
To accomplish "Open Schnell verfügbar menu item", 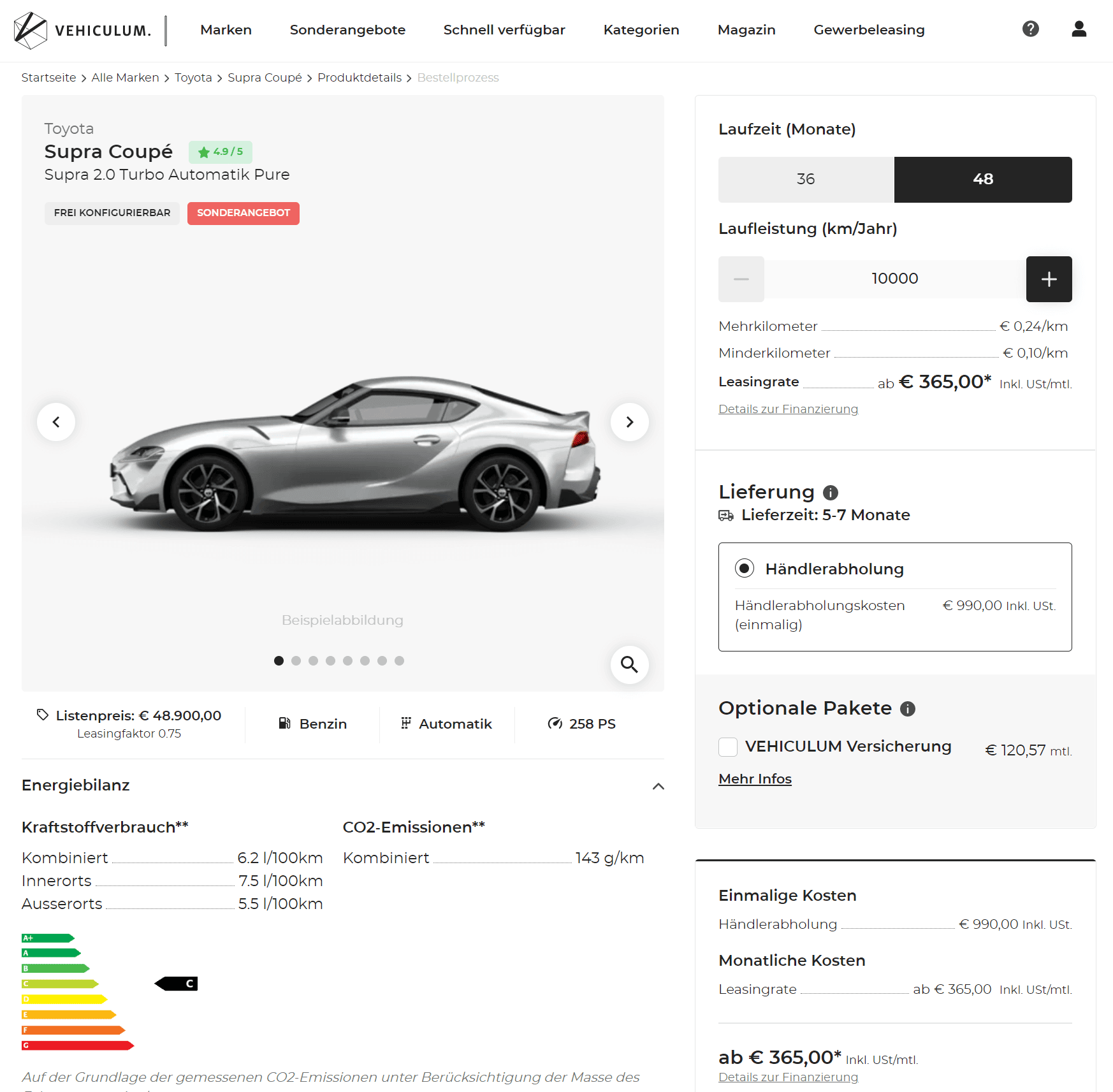I will click(504, 30).
